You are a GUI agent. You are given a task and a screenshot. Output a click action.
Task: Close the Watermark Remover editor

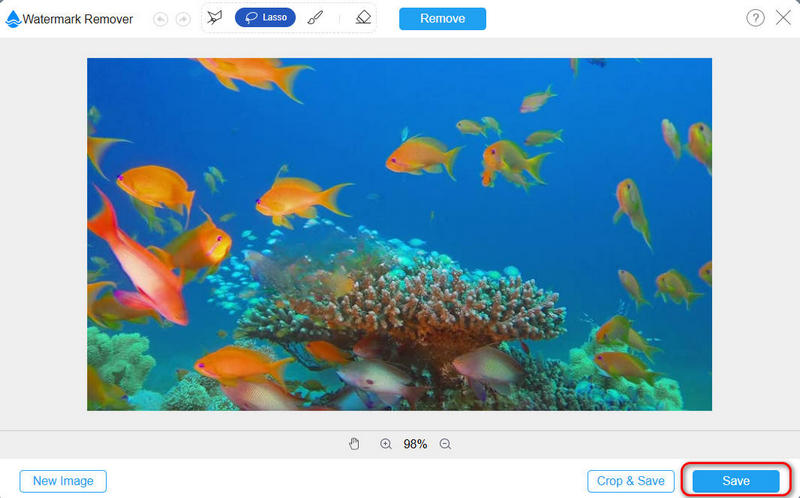coord(783,18)
